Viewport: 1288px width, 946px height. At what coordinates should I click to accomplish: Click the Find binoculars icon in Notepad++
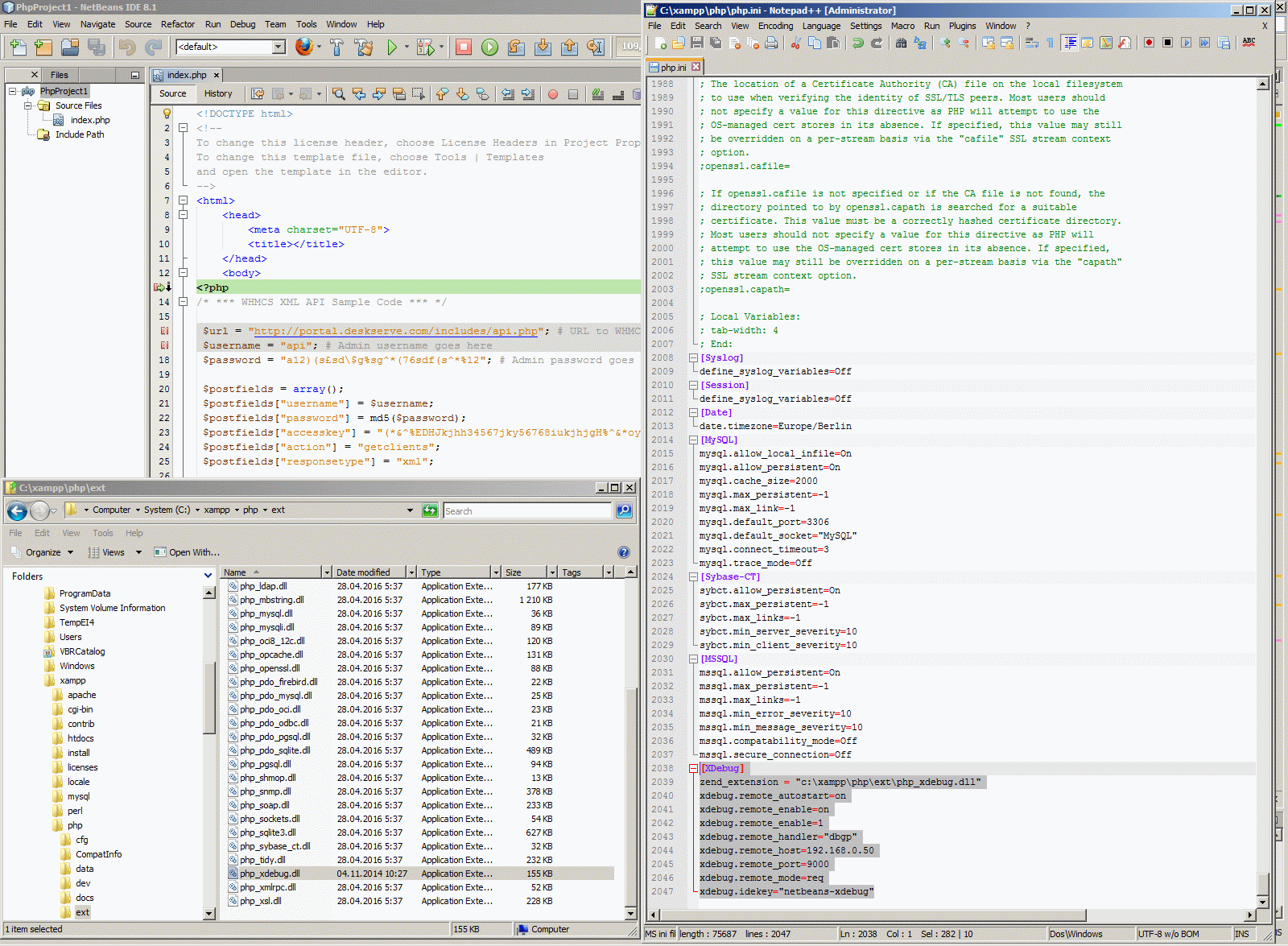(901, 43)
